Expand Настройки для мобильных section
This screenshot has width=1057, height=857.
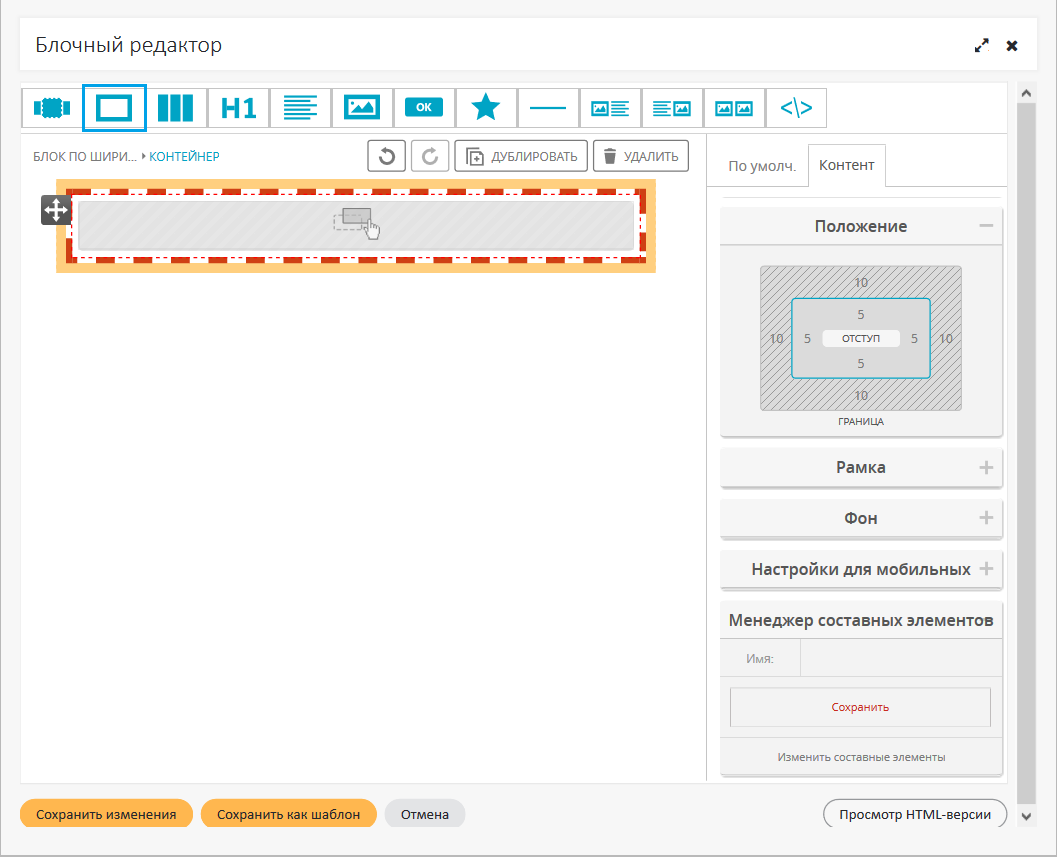point(986,569)
